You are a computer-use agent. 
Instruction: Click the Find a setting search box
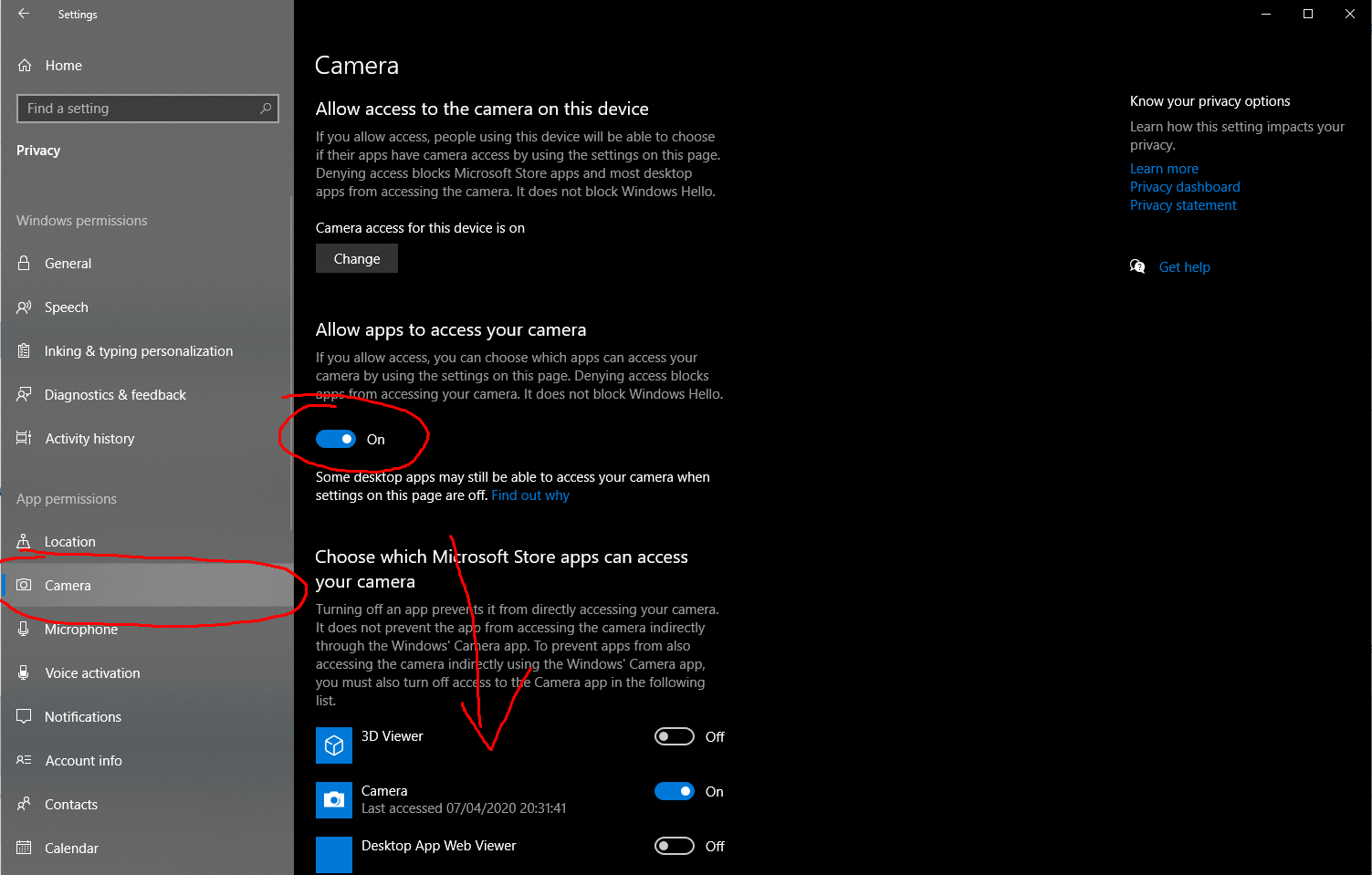point(148,109)
